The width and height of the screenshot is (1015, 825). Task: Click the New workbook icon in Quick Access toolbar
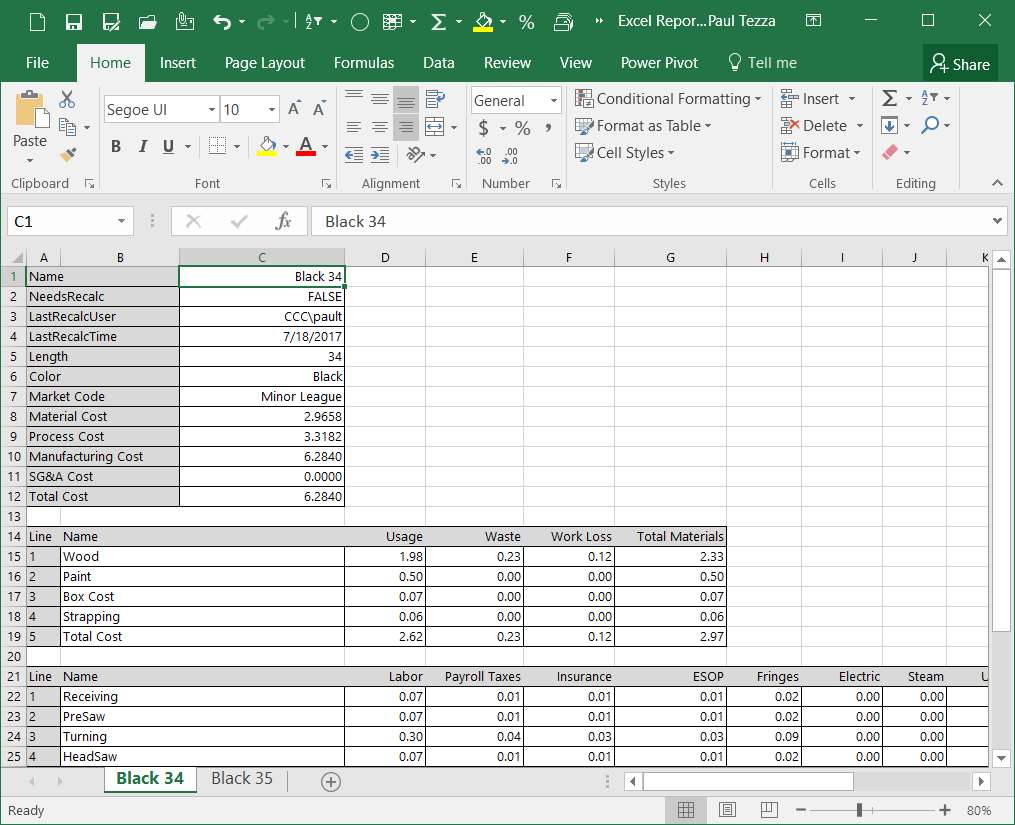point(38,22)
